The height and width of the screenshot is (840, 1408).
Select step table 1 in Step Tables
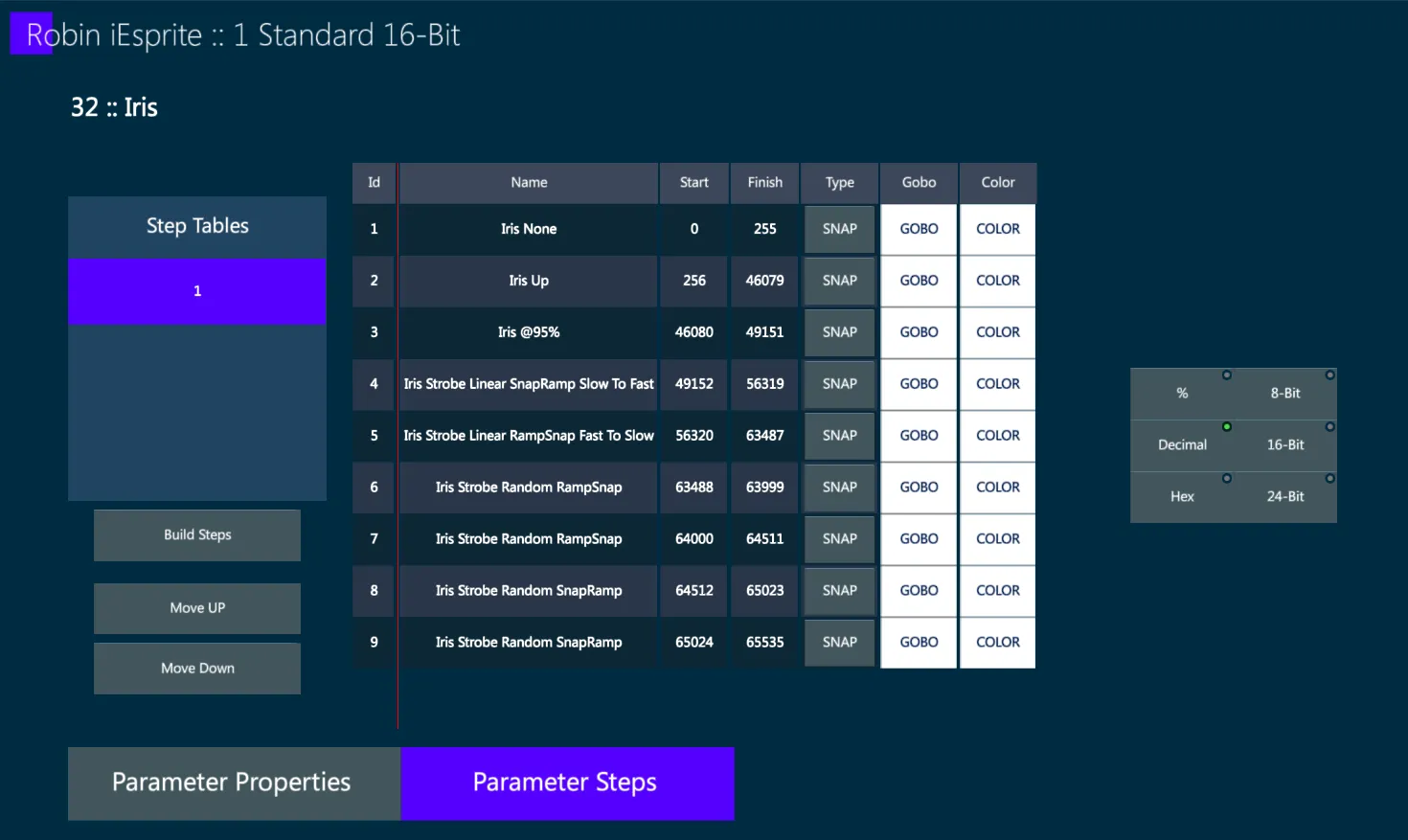tap(197, 291)
